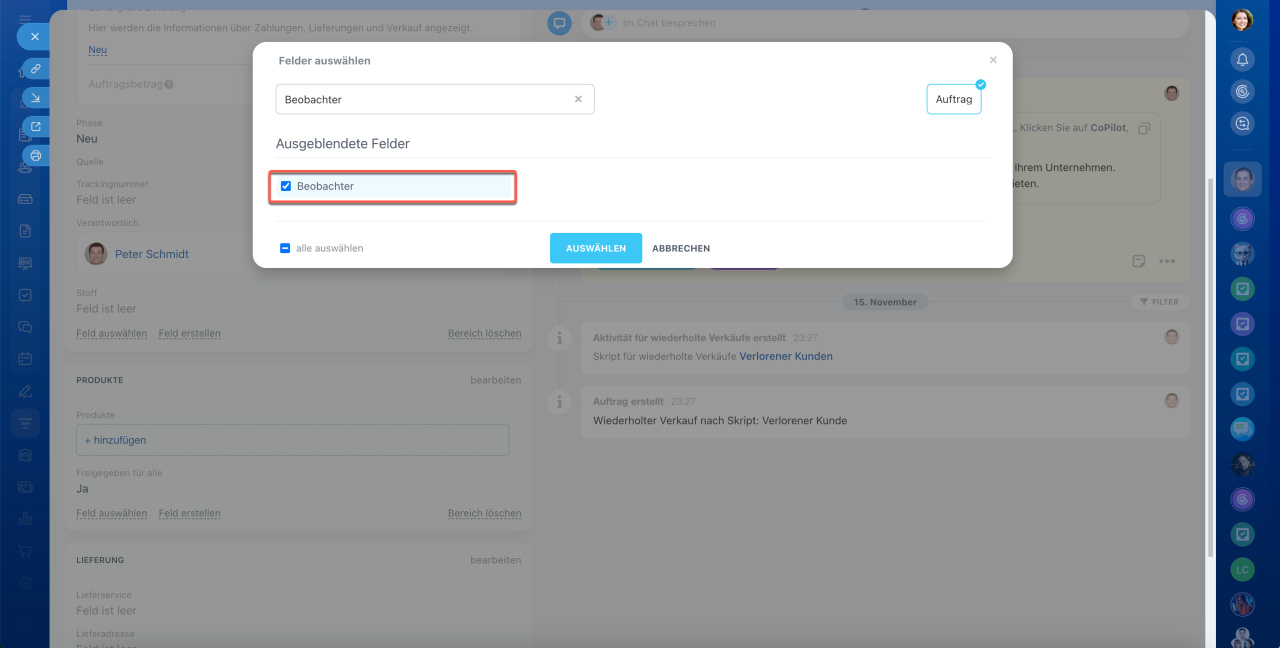Click '+ hinzufügen' in Produkte field
This screenshot has height=648, width=1280.
coord(115,440)
